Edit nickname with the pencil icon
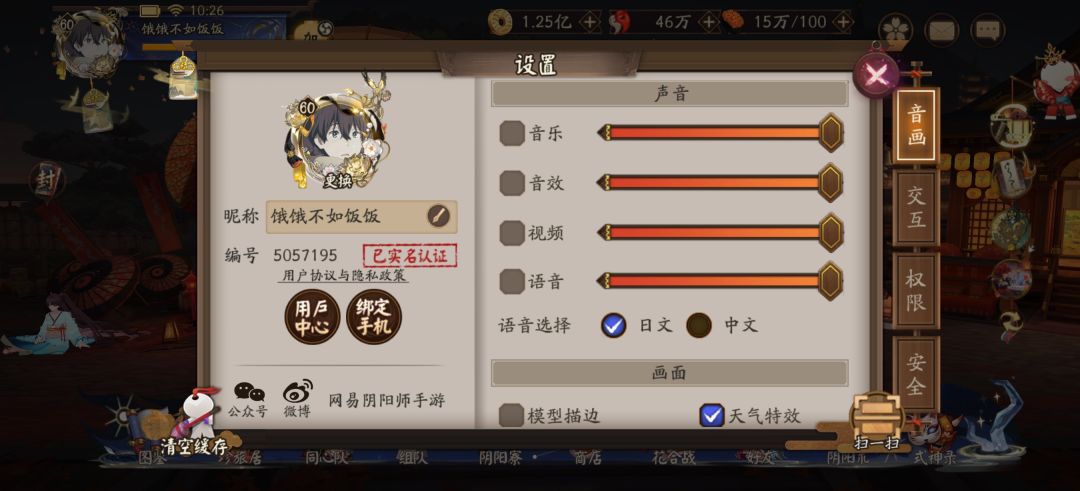 pyautogui.click(x=438, y=216)
